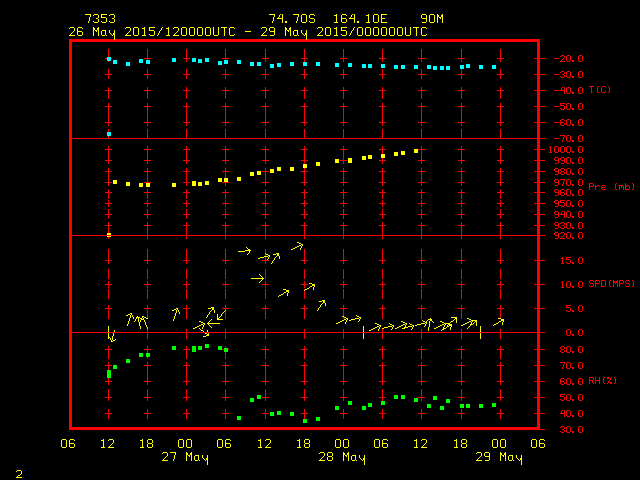
Task: Click the 60.0 humidity tick value
Action: (x=571, y=382)
